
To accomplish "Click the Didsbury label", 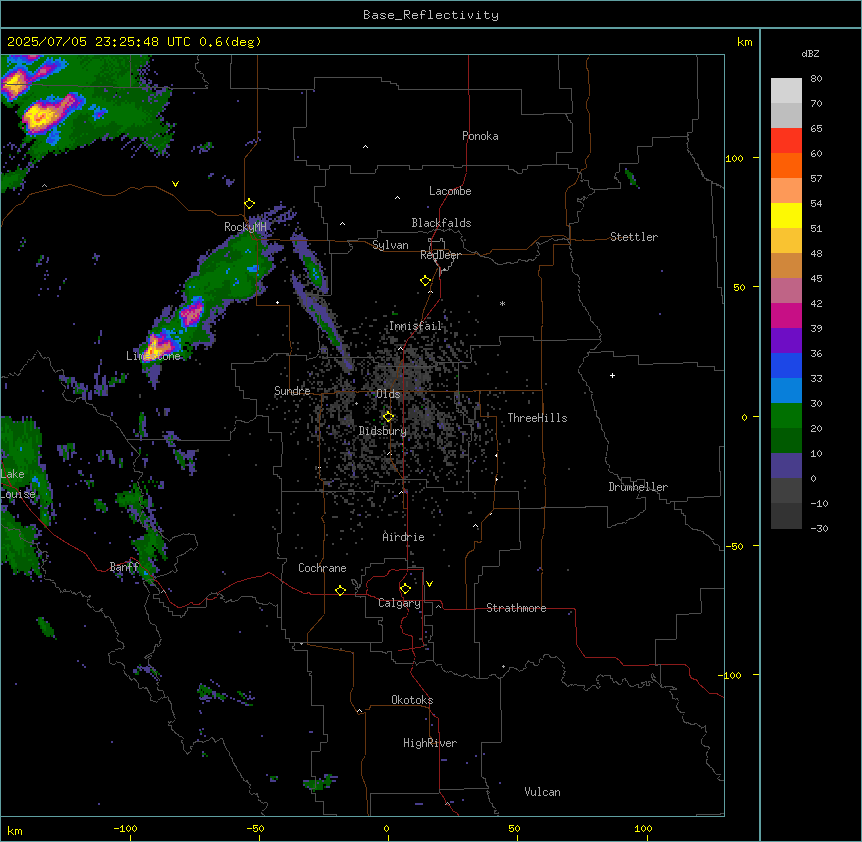I will point(383,431).
